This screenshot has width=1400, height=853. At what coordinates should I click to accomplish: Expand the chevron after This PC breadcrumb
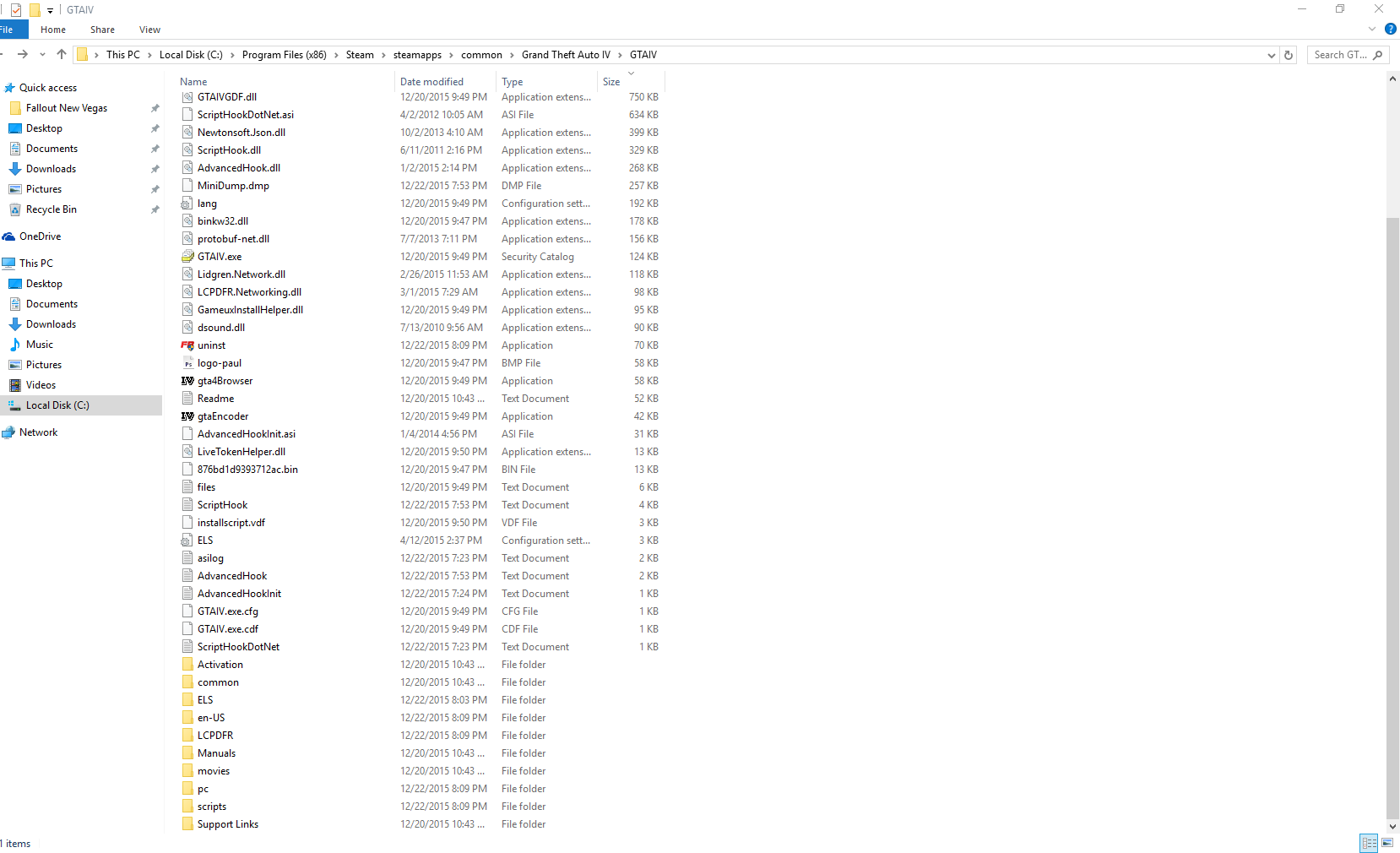pos(149,55)
